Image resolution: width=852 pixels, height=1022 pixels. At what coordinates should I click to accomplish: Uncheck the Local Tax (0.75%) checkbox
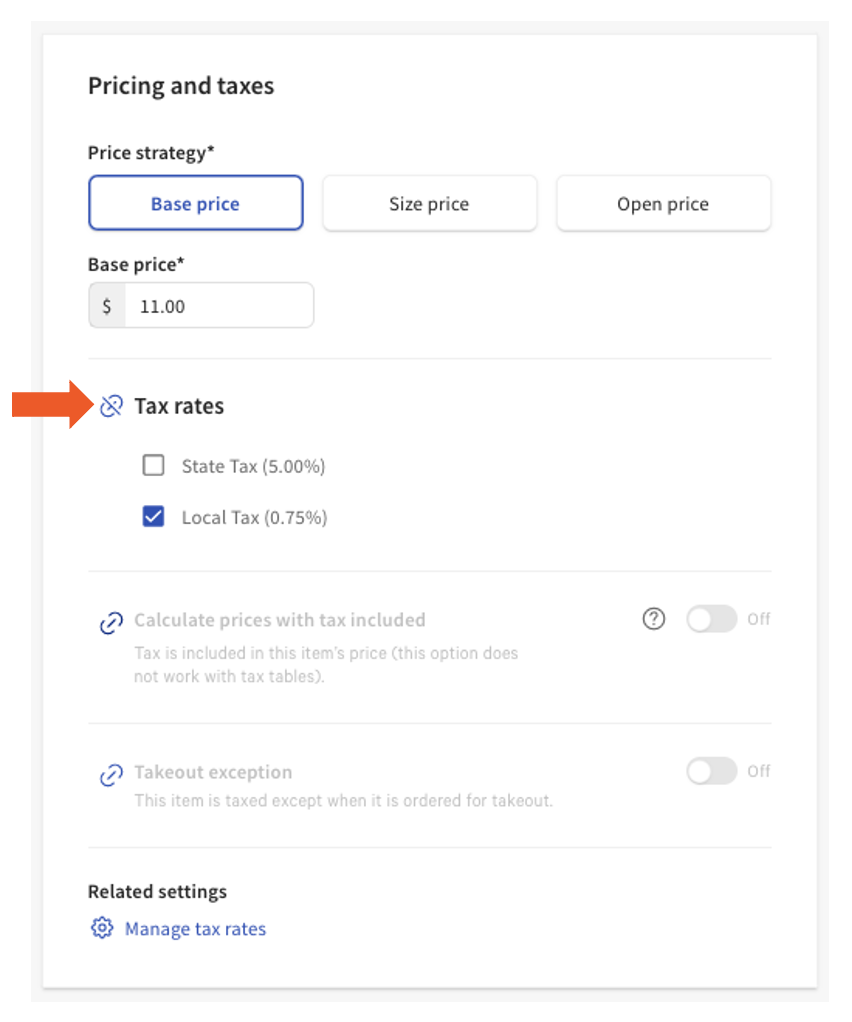pos(153,517)
